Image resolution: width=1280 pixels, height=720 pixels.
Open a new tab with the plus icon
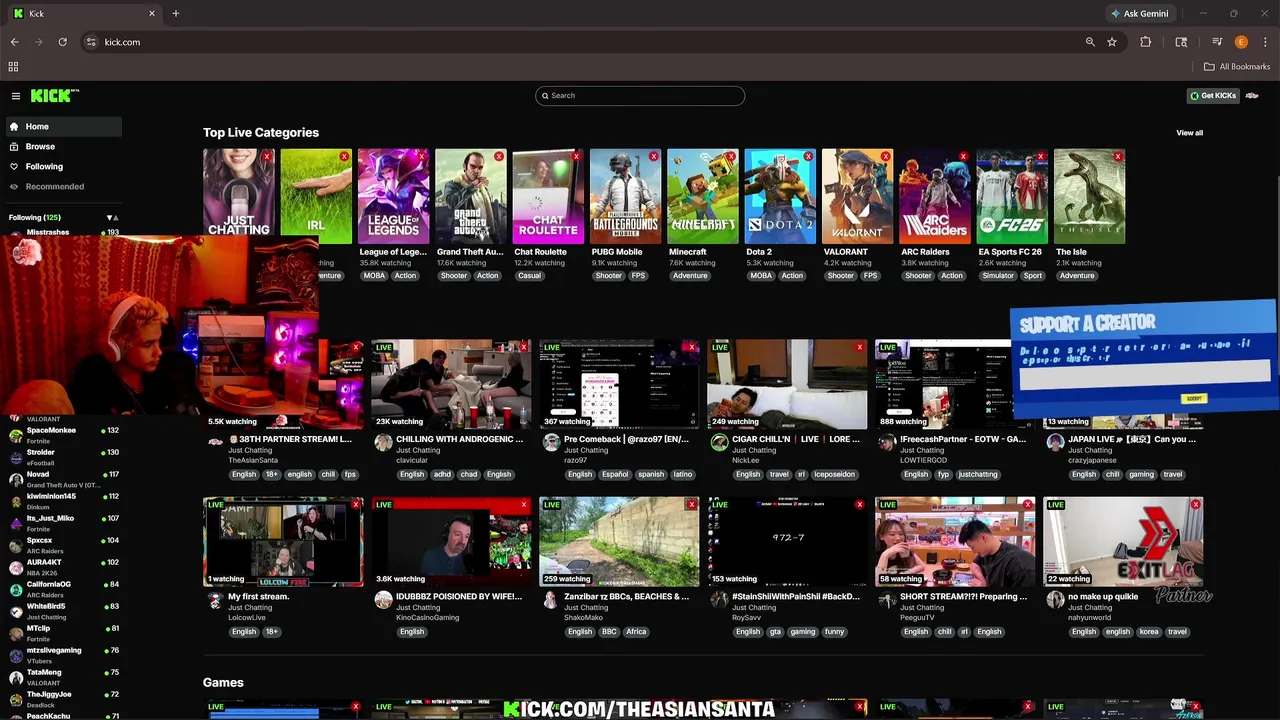click(x=176, y=14)
